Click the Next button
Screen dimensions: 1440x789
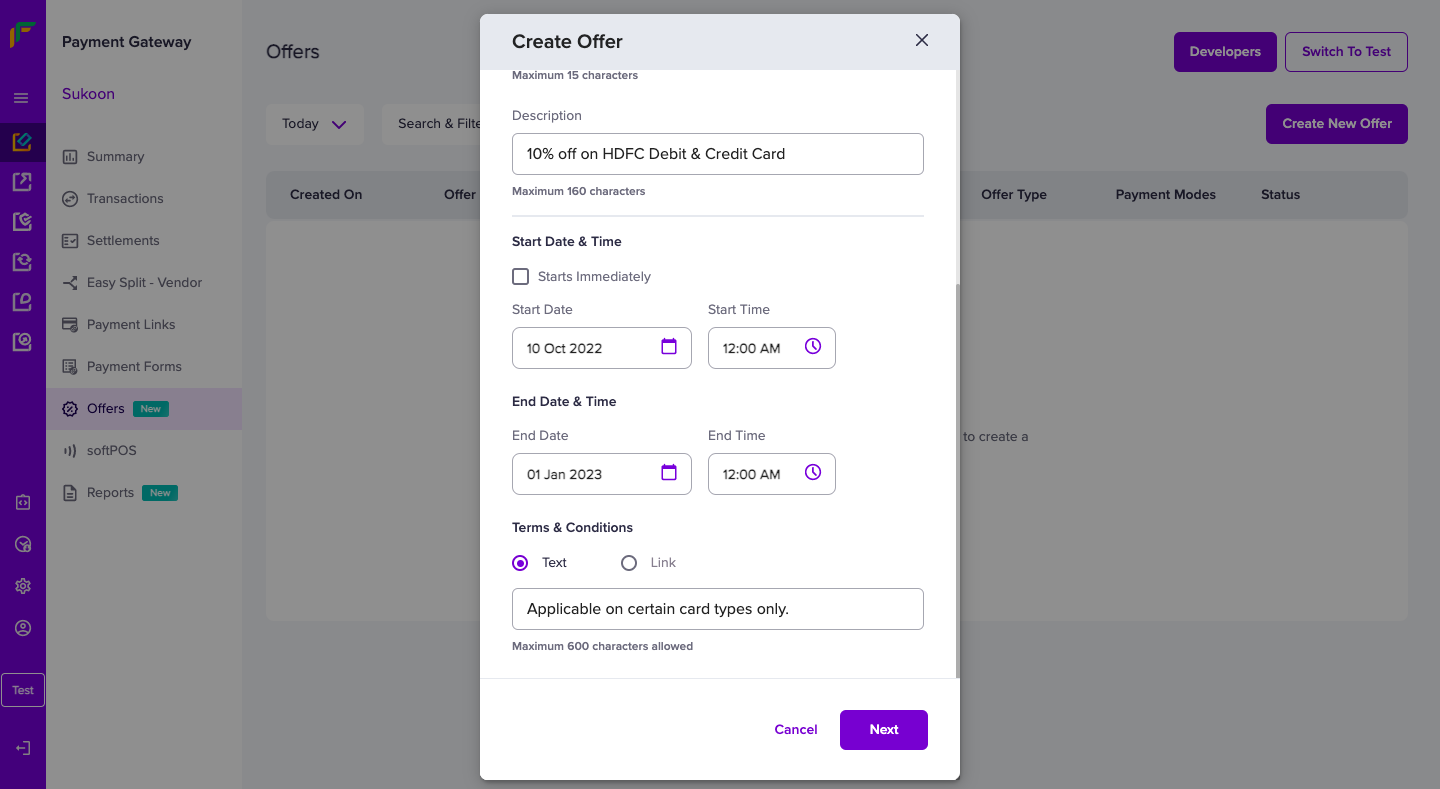tap(883, 729)
